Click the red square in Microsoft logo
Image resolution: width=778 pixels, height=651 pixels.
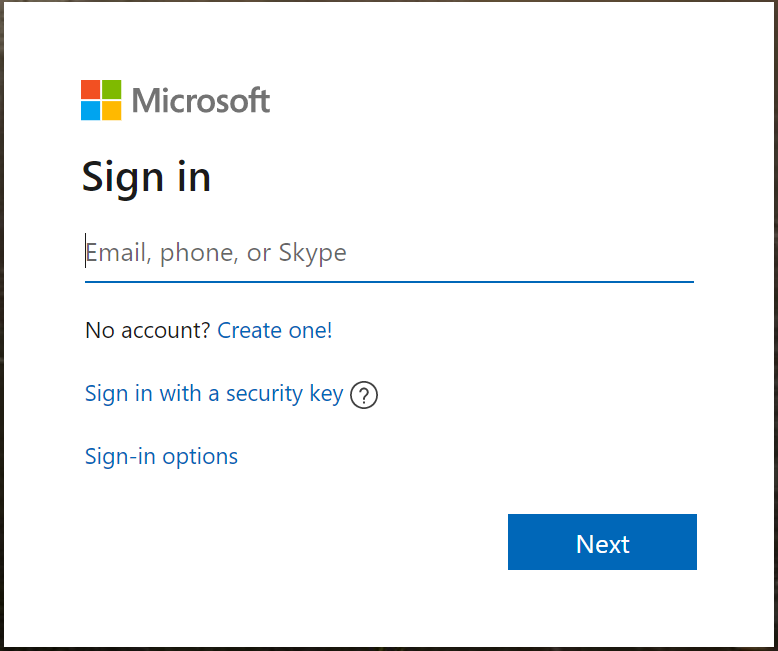[x=90, y=89]
